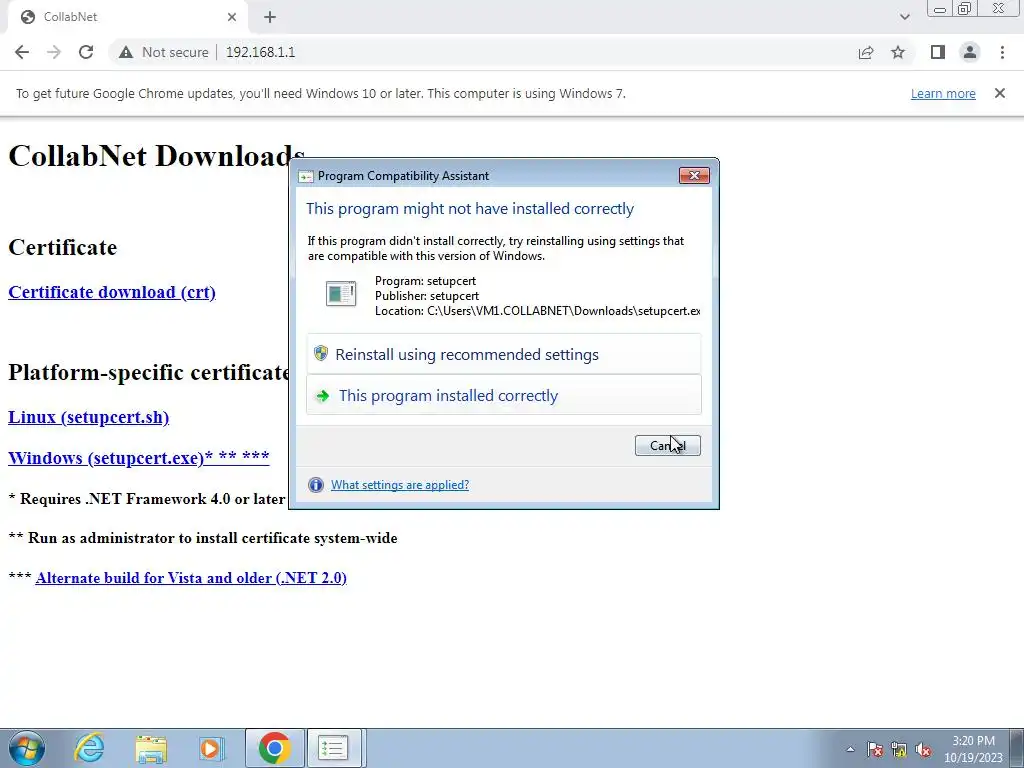Screen dimensions: 1024x768
Task: Click the CollabNet Downloads heading
Action: click(x=157, y=156)
